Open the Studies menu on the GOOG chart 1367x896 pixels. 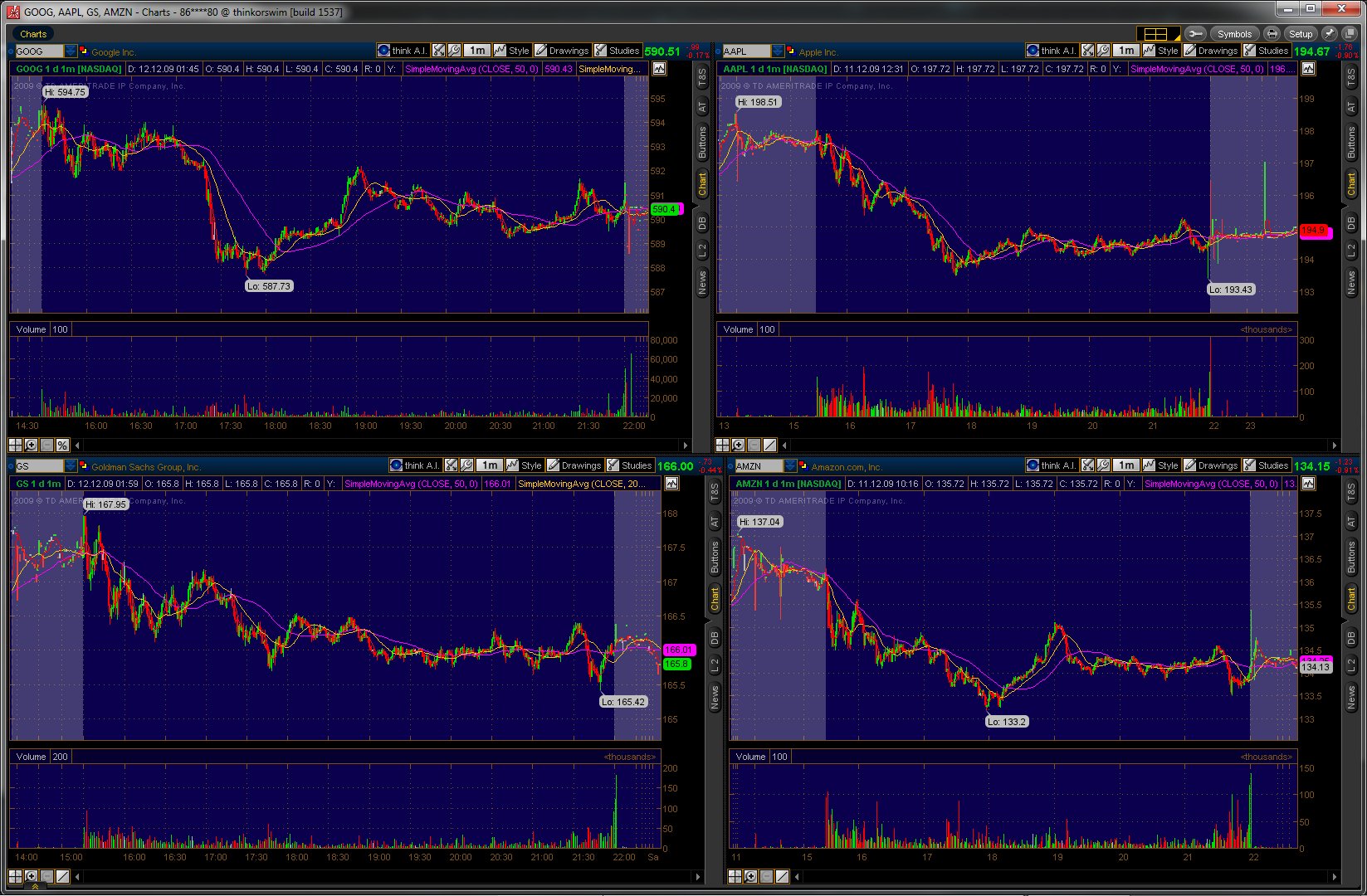click(618, 51)
